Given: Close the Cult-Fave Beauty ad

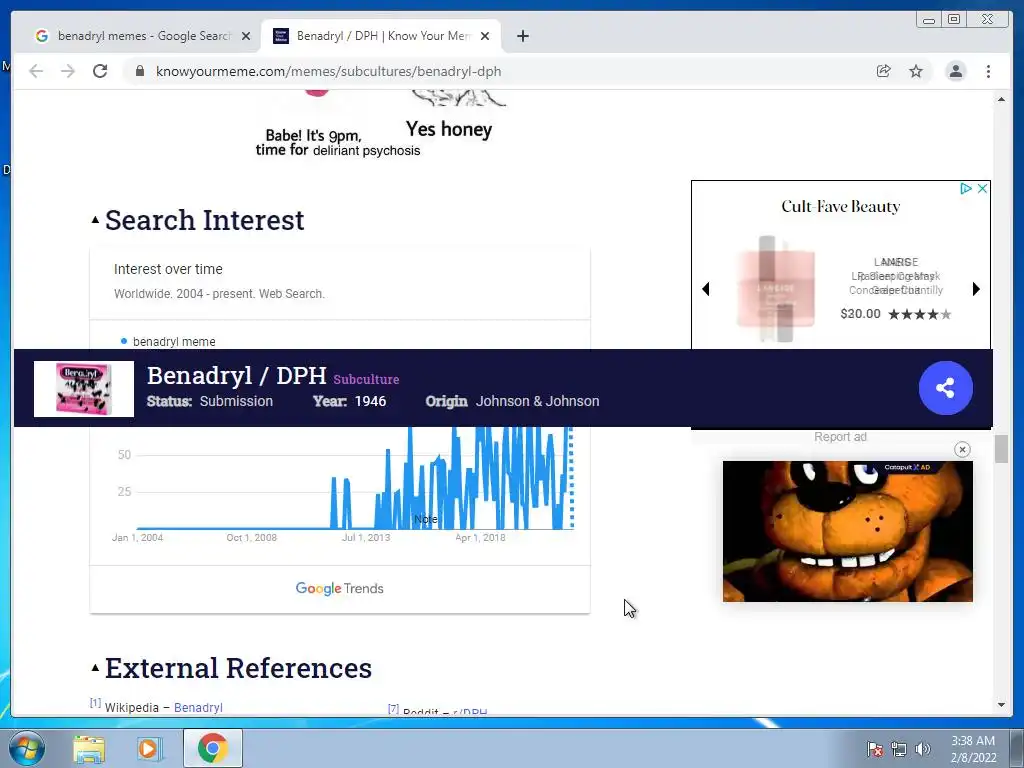Looking at the screenshot, I should 982,189.
